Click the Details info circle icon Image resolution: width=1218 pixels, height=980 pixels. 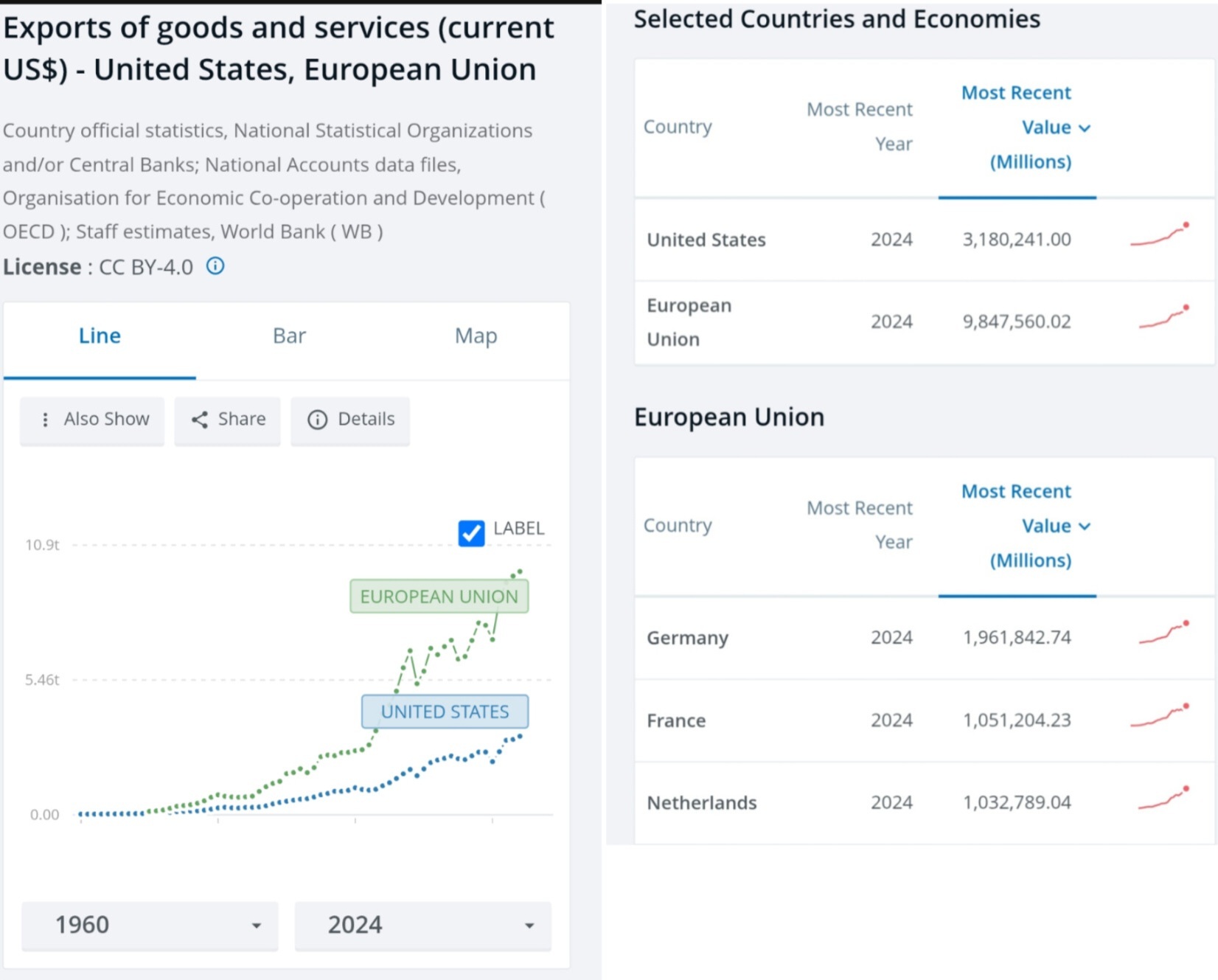(317, 420)
